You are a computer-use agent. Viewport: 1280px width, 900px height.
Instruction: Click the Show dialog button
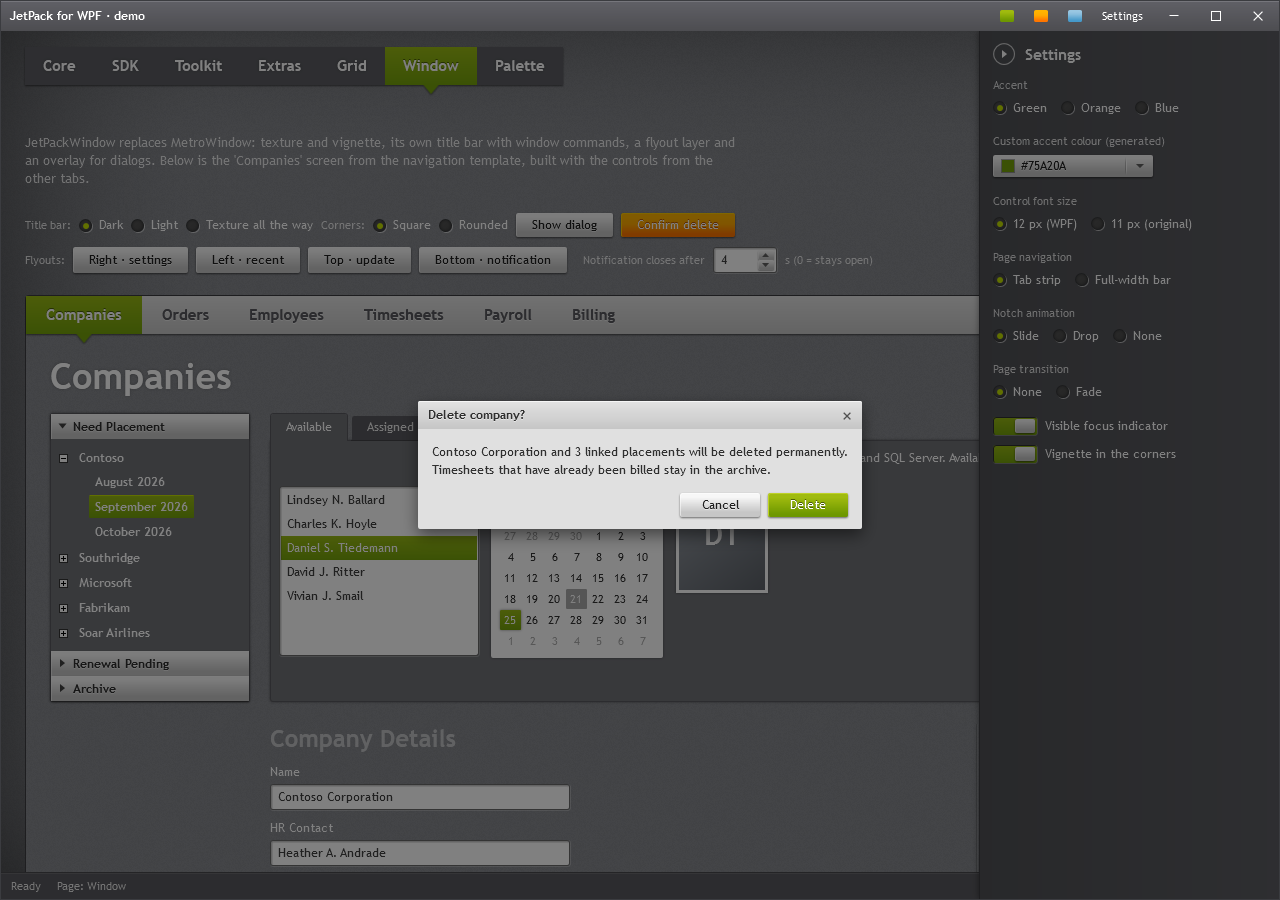pos(564,225)
